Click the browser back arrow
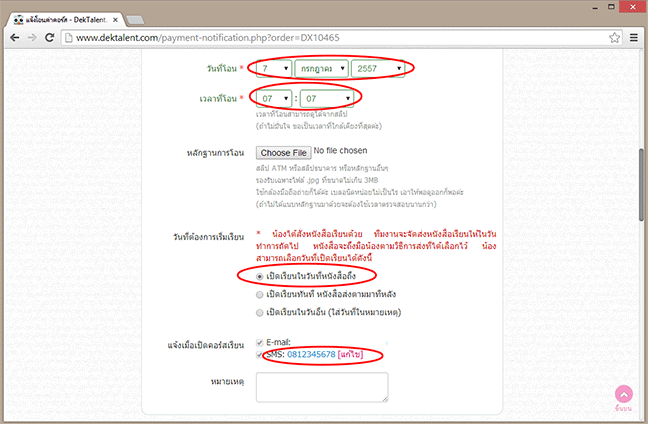 click(15, 38)
